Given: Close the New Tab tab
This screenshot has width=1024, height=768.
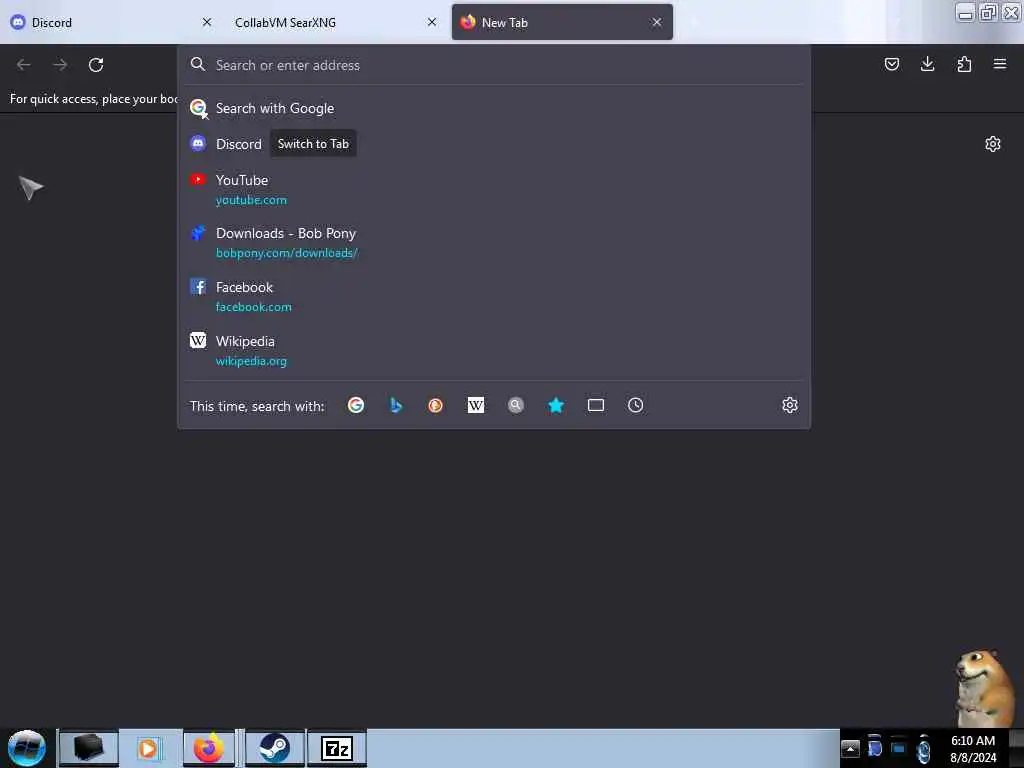Looking at the screenshot, I should [657, 22].
